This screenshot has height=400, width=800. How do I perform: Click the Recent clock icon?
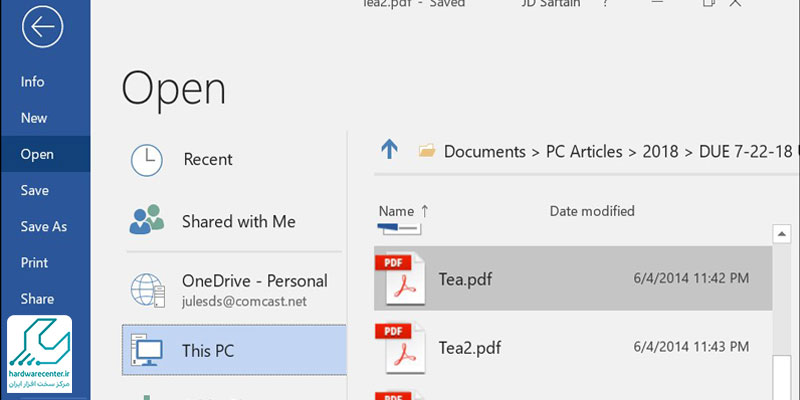pos(146,160)
